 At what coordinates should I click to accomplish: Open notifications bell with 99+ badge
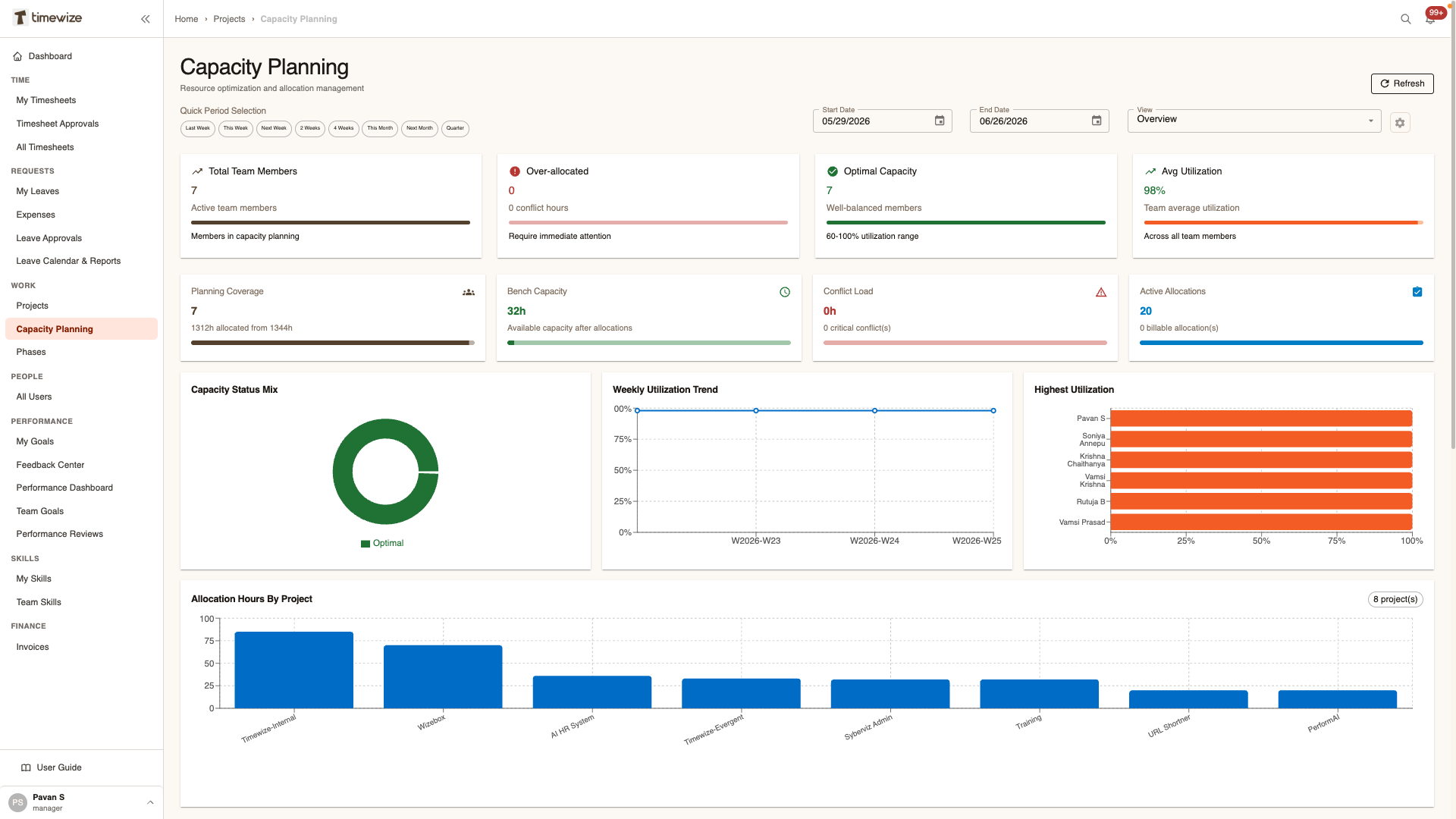(1431, 18)
